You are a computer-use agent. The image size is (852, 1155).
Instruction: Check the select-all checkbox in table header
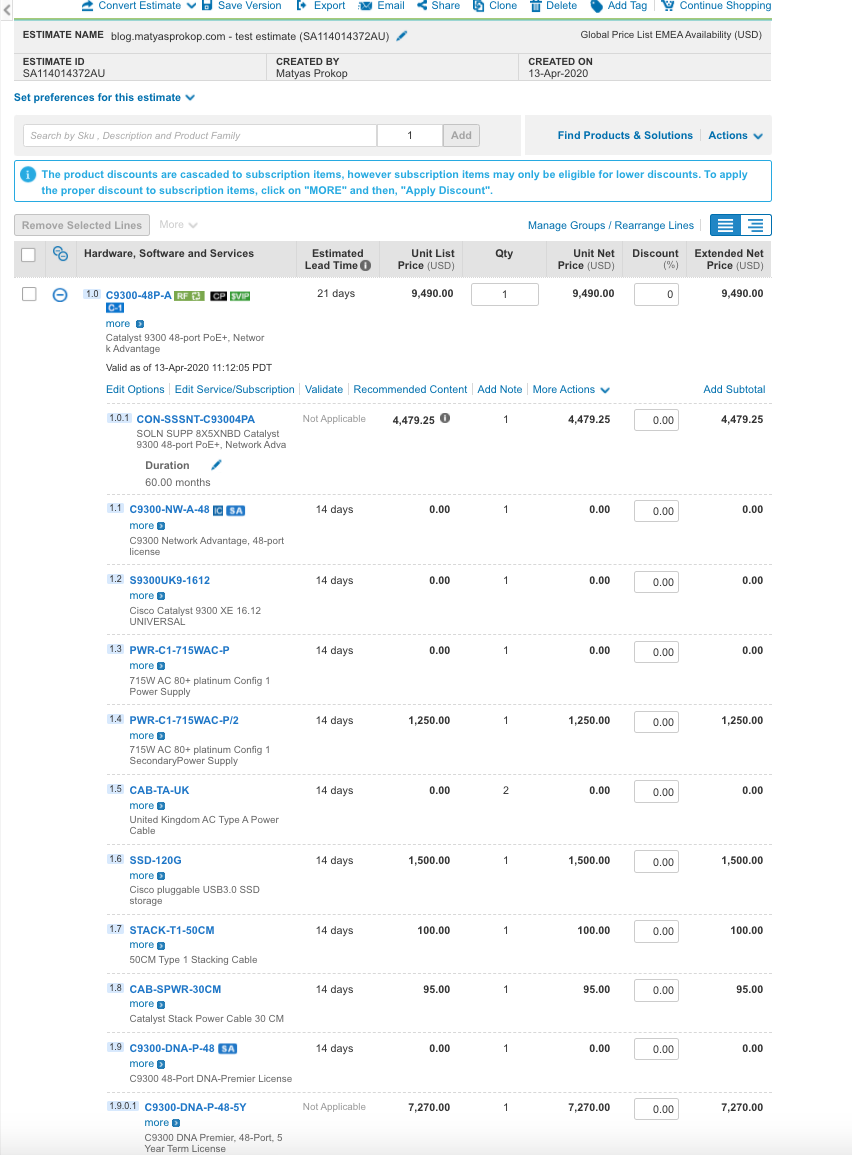coord(29,255)
